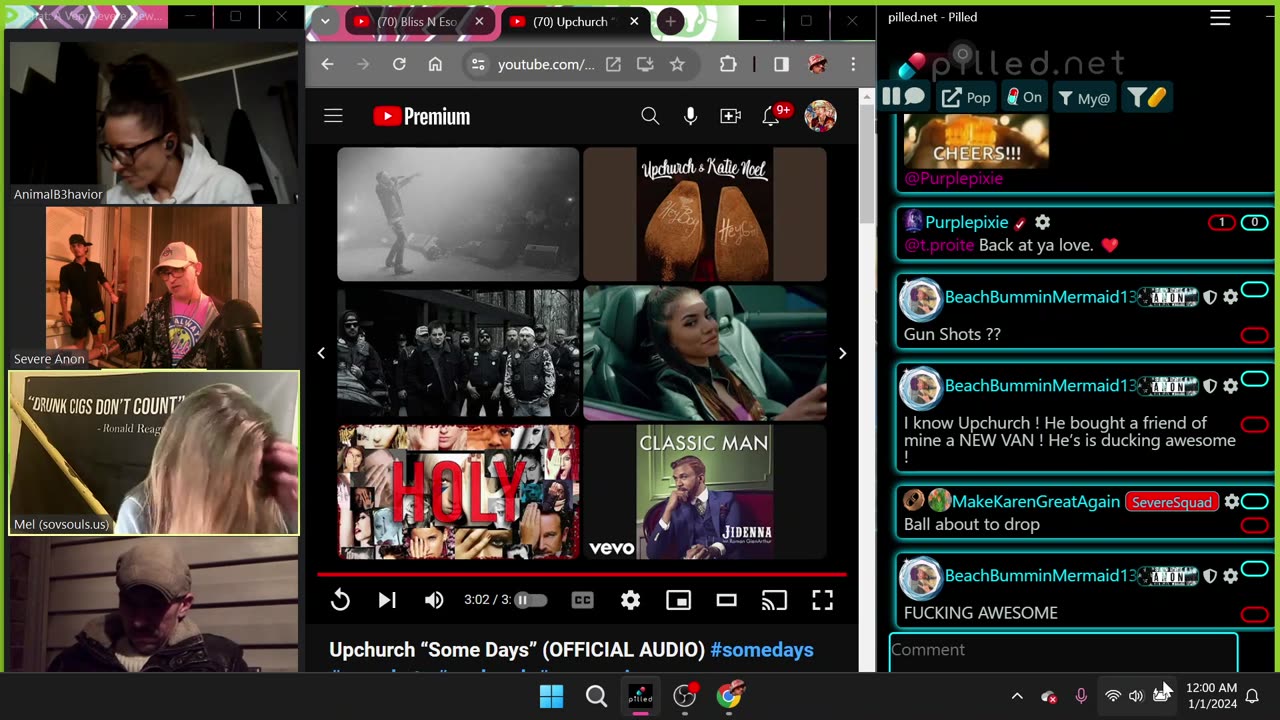The height and width of the screenshot is (720, 1280).
Task: Filter chat by My@ mentions
Action: point(1084,97)
